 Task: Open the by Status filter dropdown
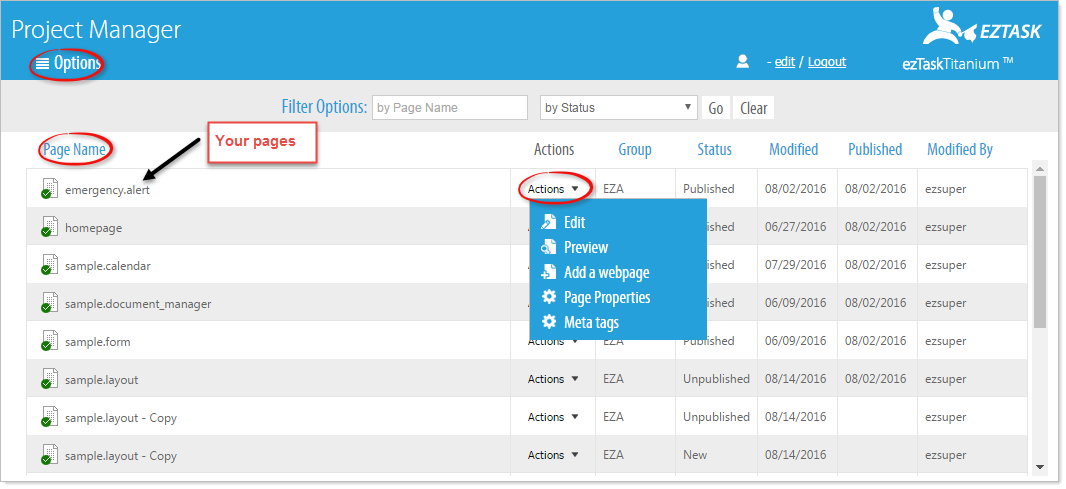[619, 107]
